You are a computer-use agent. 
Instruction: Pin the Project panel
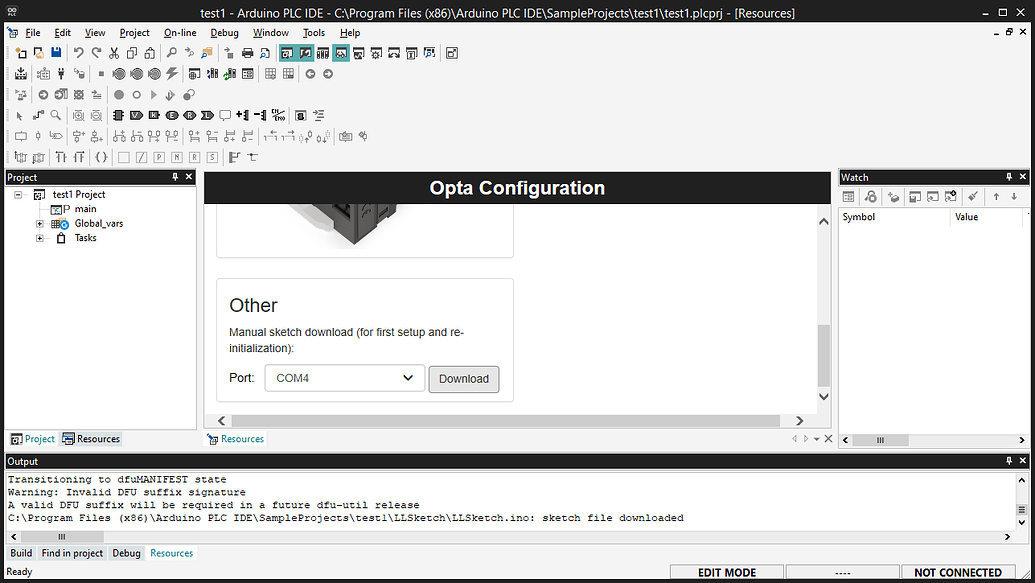[176, 177]
